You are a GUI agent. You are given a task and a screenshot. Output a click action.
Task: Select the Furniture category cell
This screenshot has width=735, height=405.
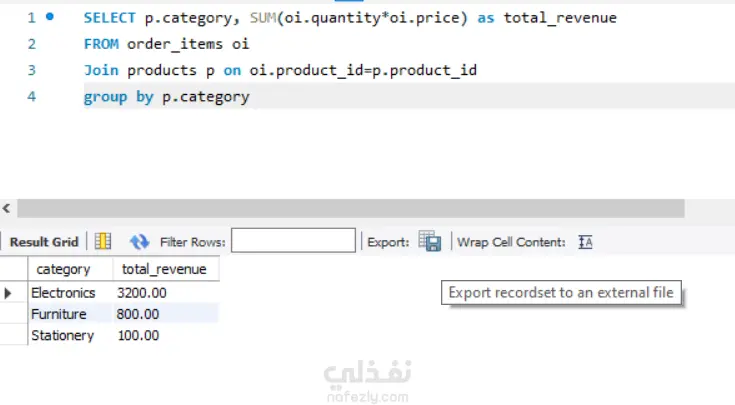point(59,314)
